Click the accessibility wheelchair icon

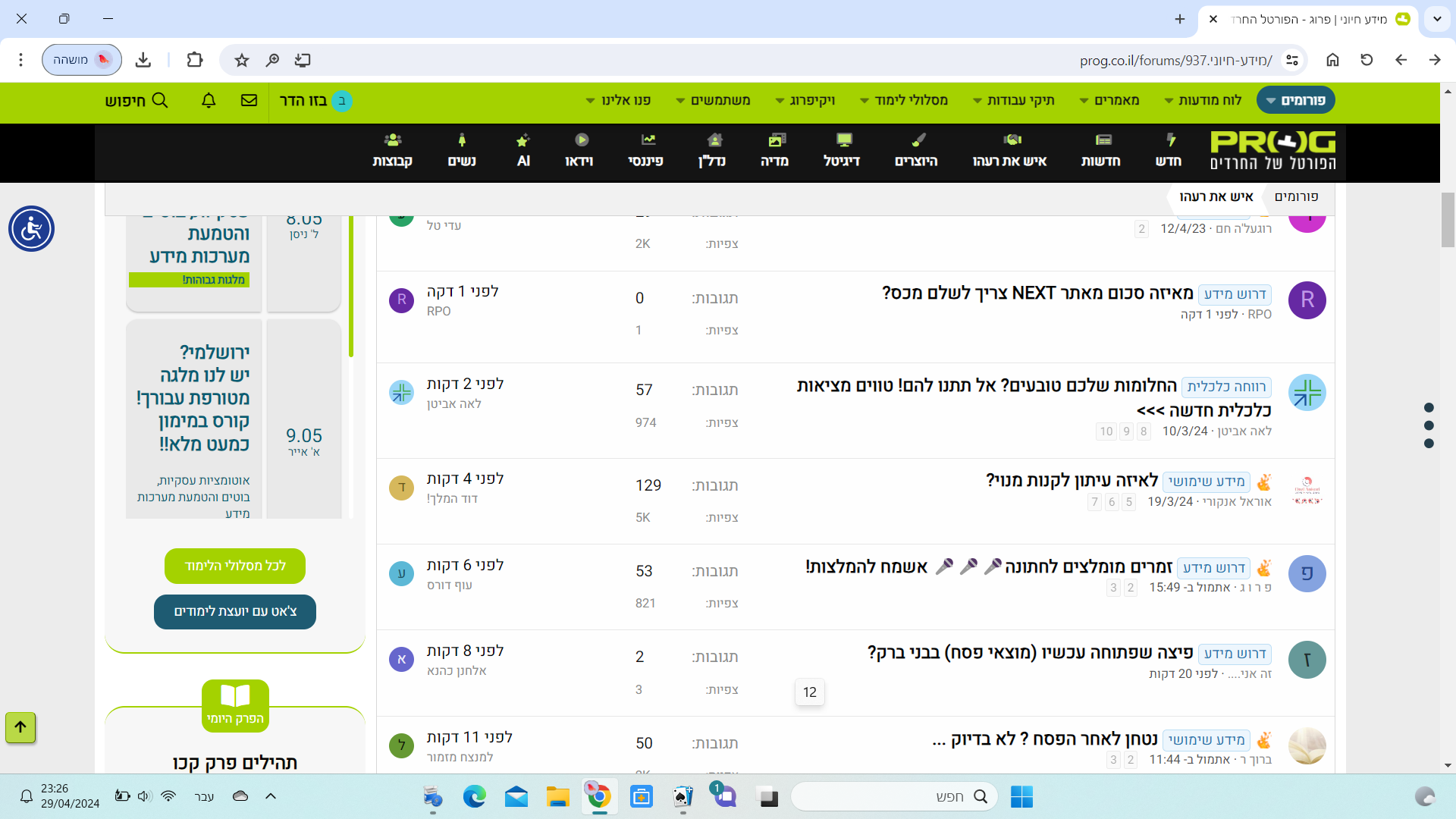point(31,228)
